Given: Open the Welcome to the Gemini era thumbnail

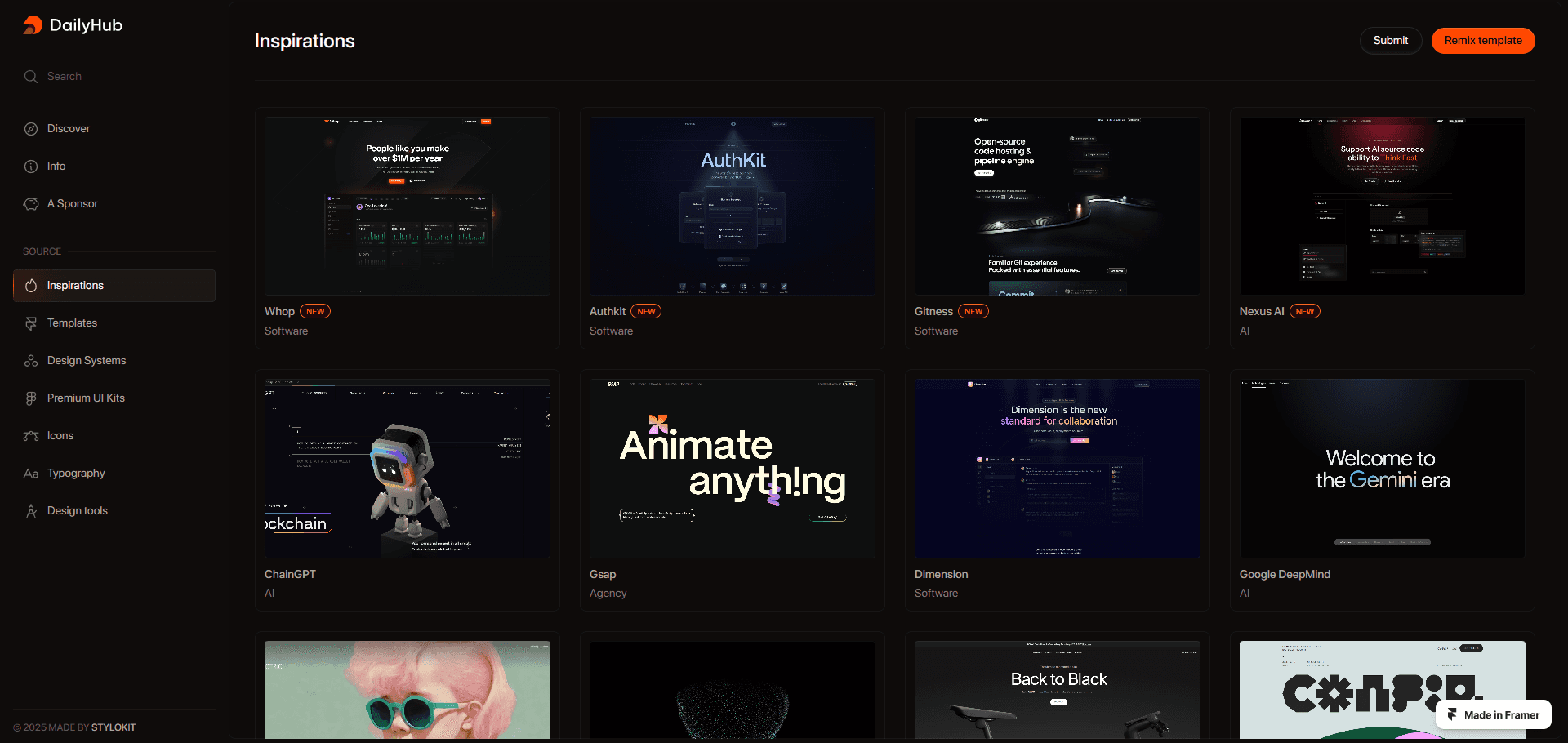Looking at the screenshot, I should point(1383,468).
